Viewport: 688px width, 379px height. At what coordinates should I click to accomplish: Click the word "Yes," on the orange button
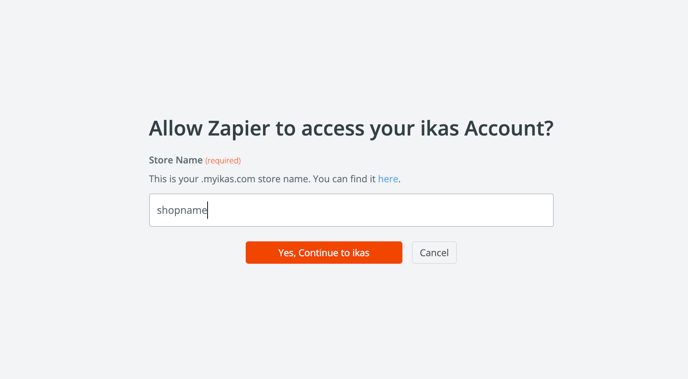click(287, 253)
